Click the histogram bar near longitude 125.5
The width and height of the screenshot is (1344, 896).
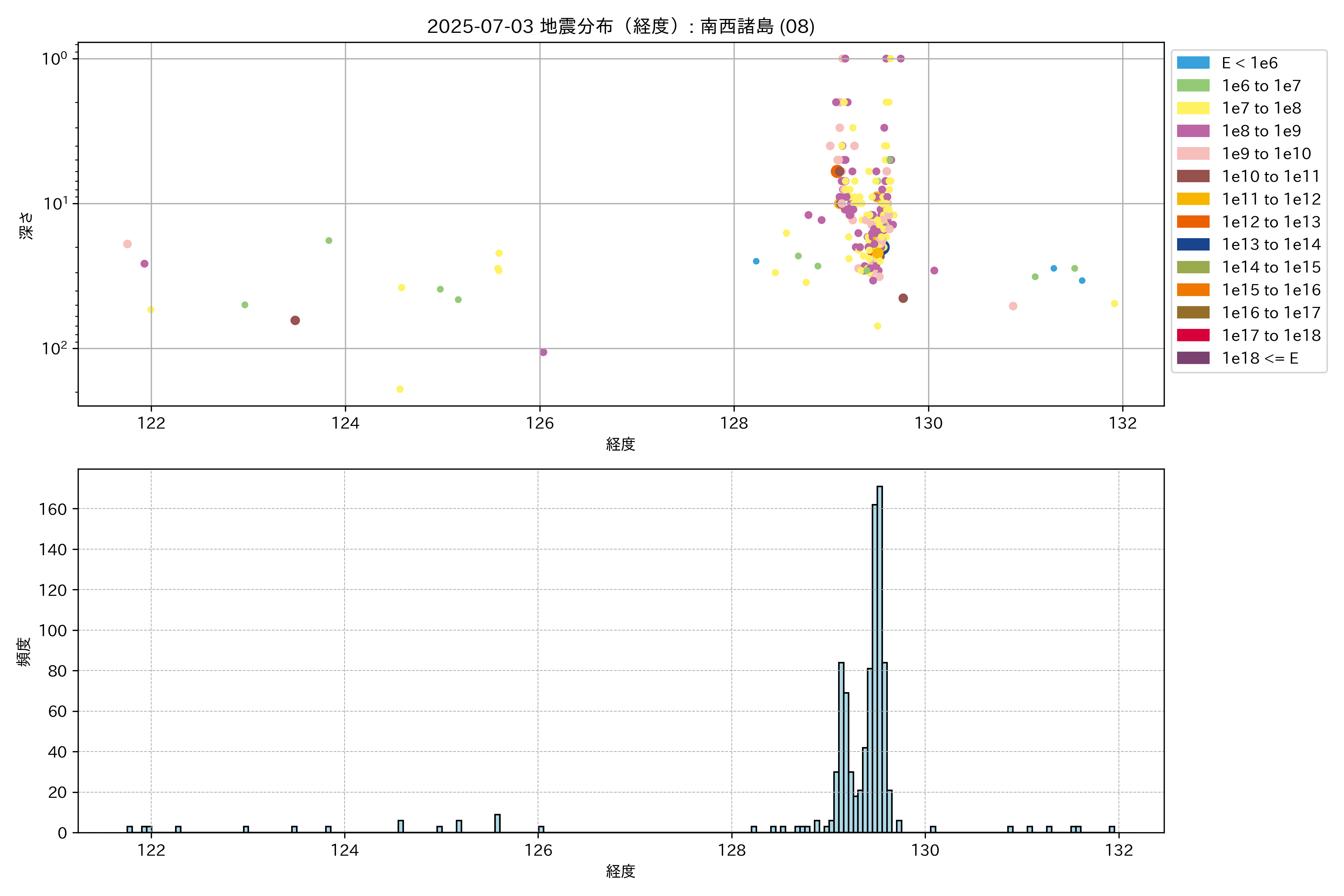[x=497, y=824]
